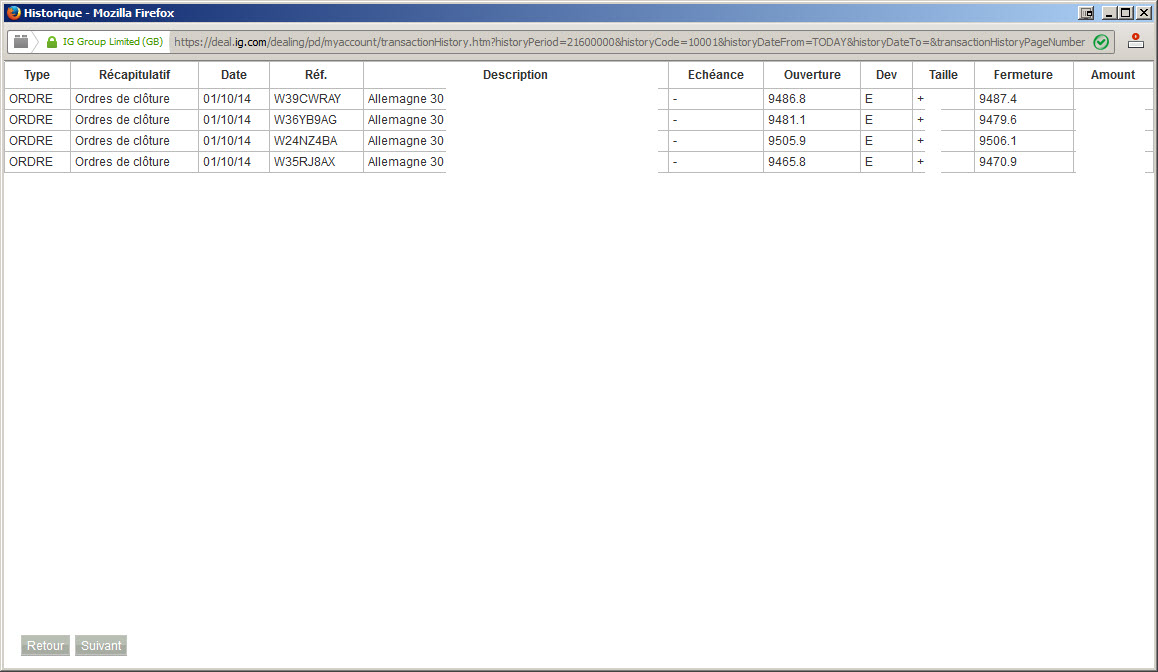The height and width of the screenshot is (672, 1158).
Task: Click ORDRE in the W24NZ4BA row
Action: (31, 140)
